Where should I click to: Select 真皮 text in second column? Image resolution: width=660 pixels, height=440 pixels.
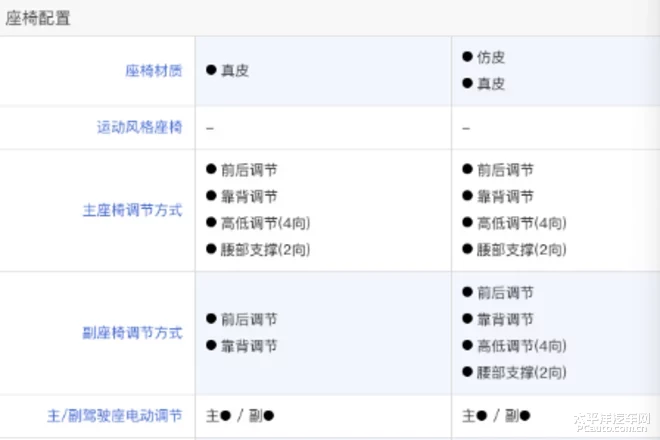point(491,84)
